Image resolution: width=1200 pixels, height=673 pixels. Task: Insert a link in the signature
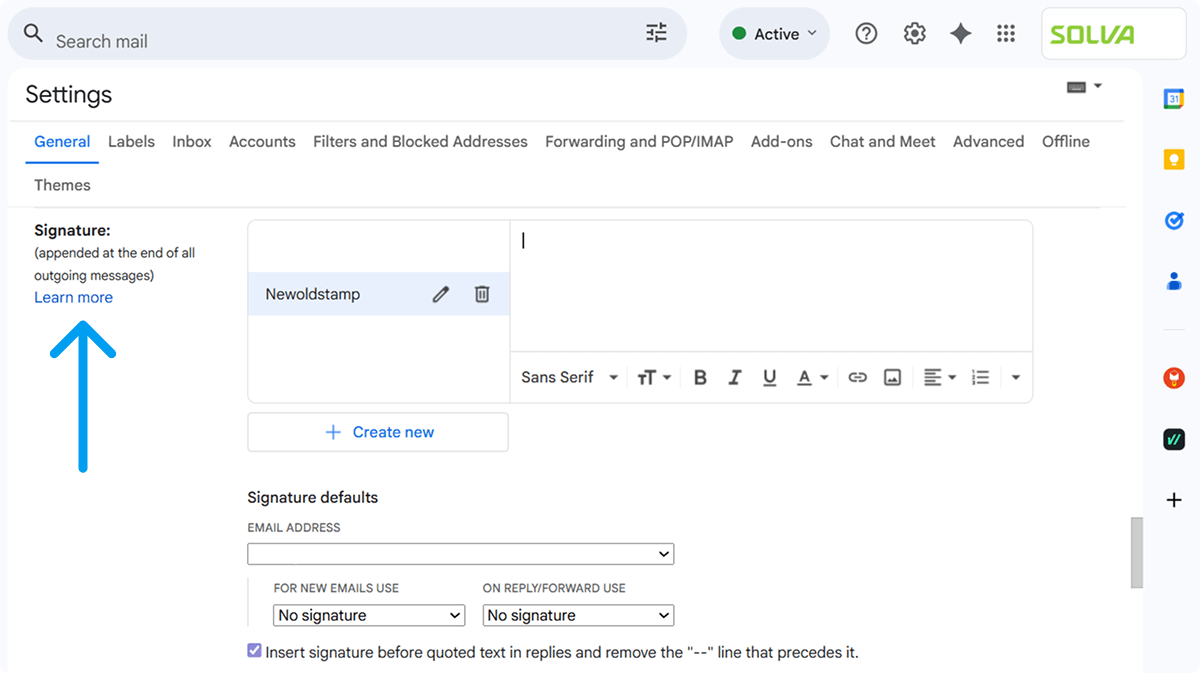(x=857, y=377)
